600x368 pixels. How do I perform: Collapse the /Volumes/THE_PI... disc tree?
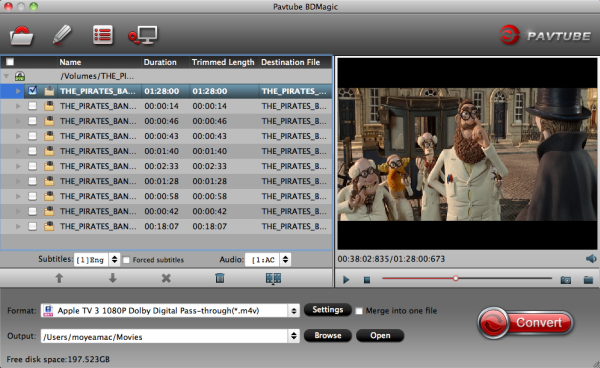point(6,76)
